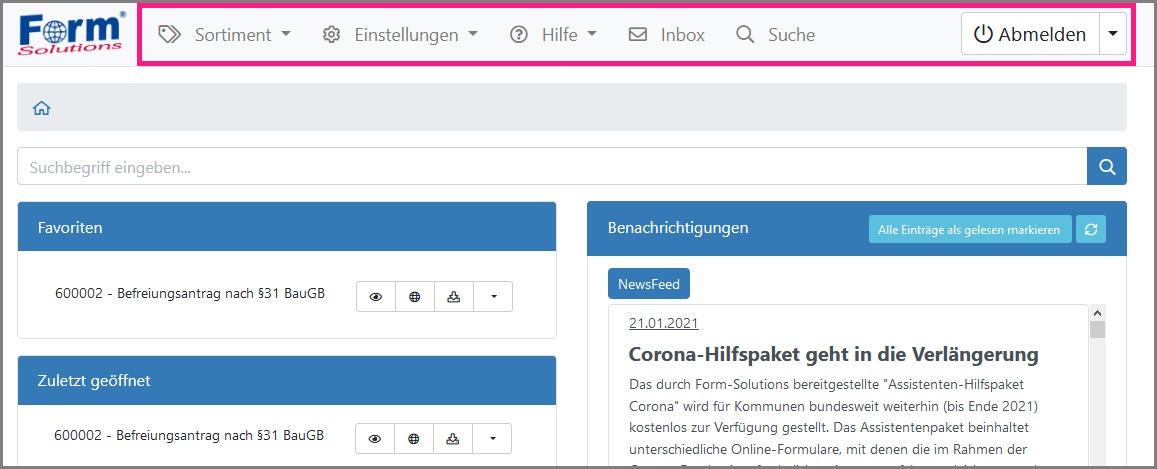Click the Form Solutions logo
The width and height of the screenshot is (1157, 469).
(71, 34)
